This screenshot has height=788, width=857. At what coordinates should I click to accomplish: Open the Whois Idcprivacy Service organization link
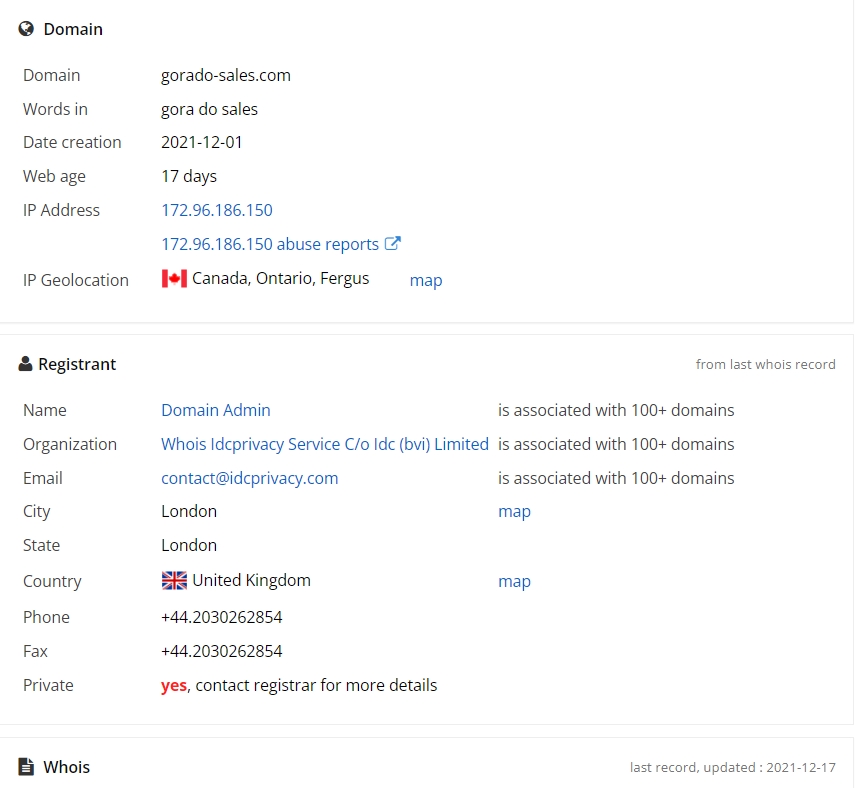(x=325, y=444)
